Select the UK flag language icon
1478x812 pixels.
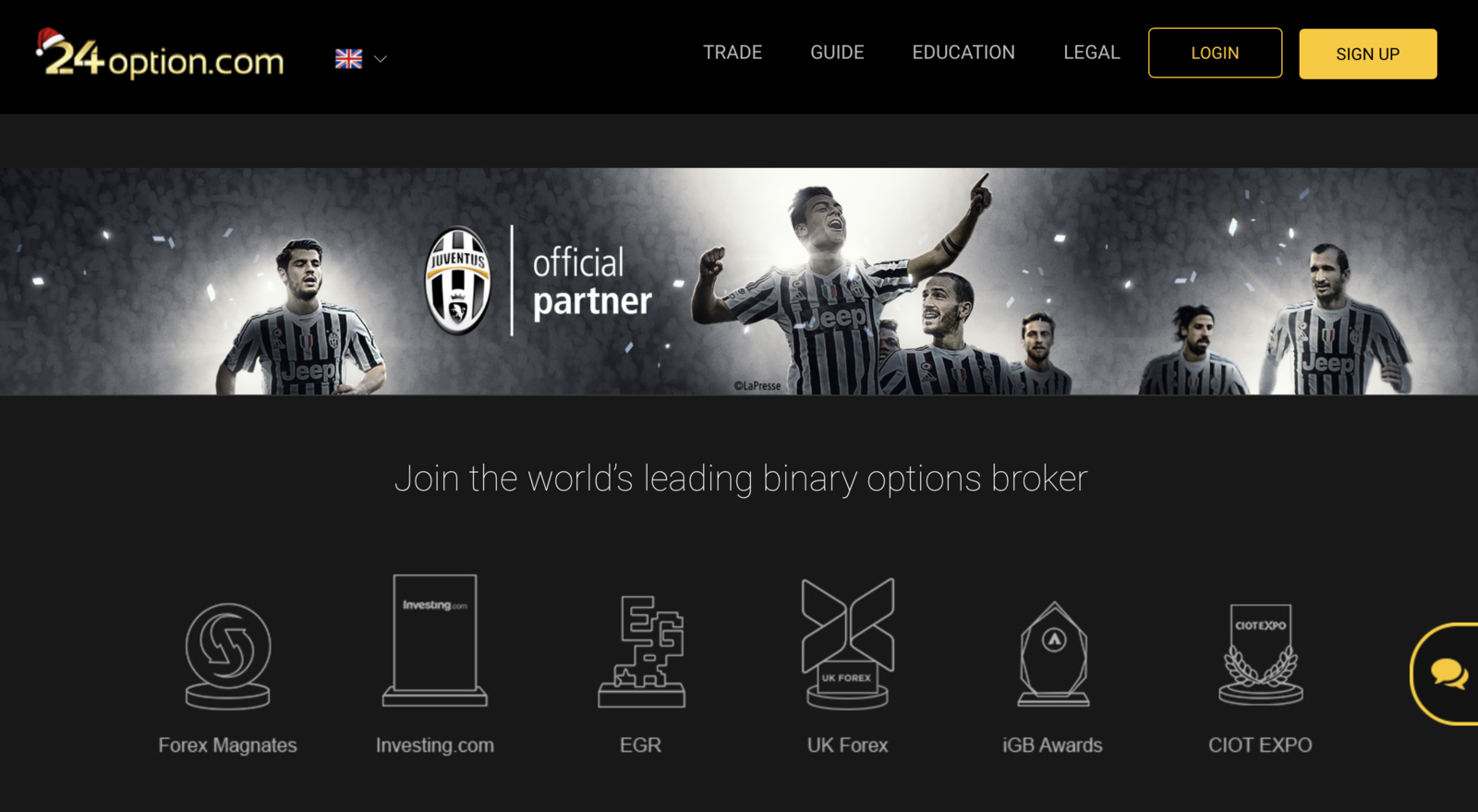click(x=348, y=59)
